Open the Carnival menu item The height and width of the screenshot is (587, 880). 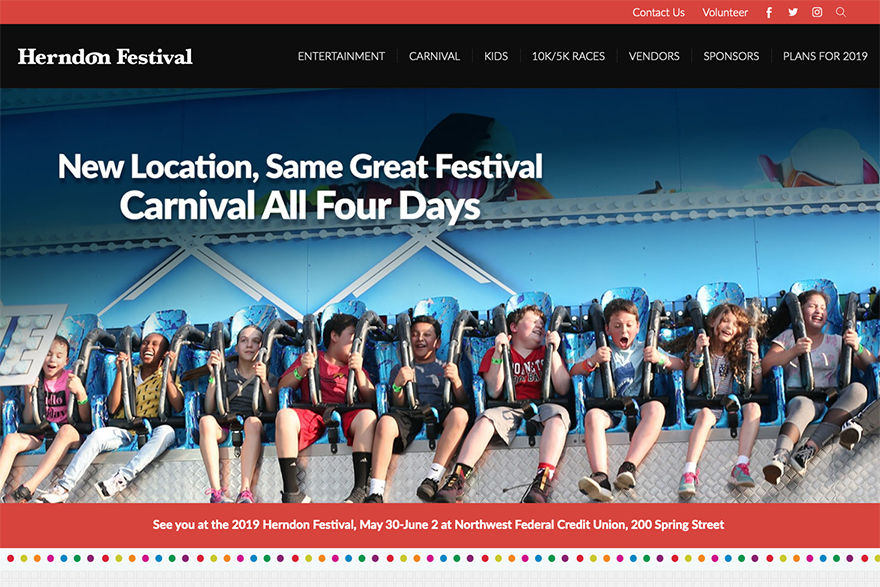pyautogui.click(x=434, y=56)
